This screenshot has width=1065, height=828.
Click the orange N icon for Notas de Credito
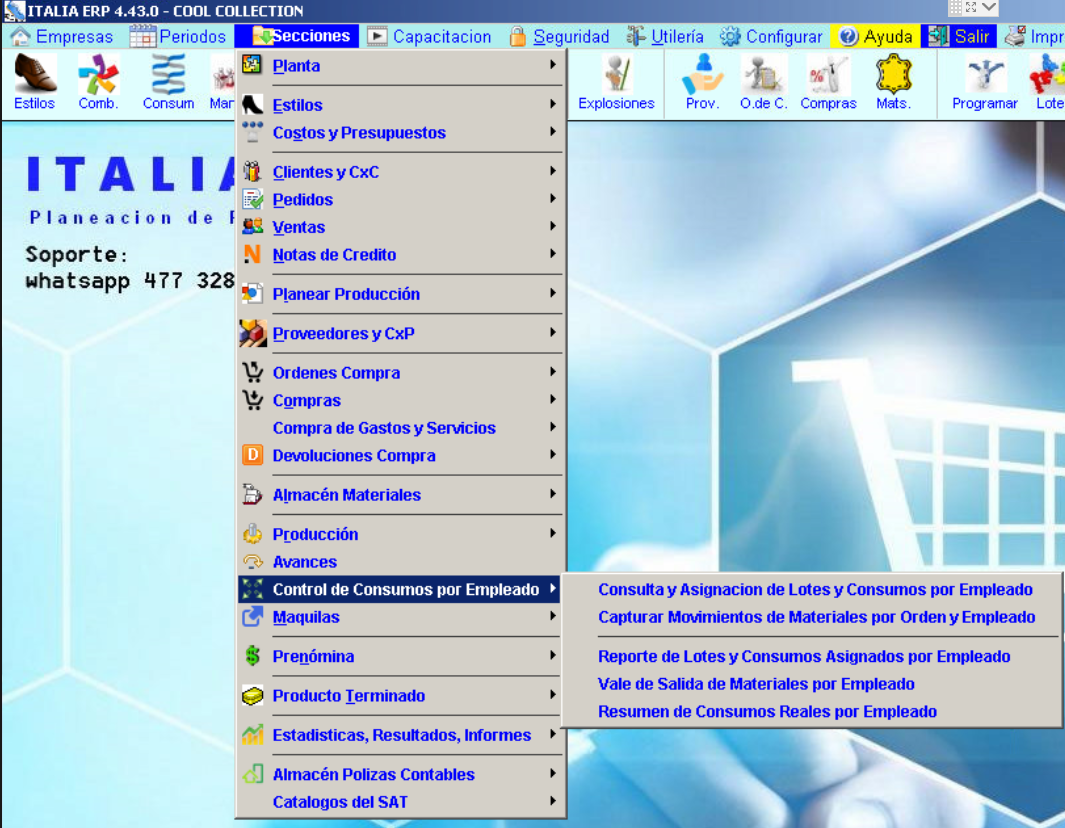pyautogui.click(x=252, y=254)
